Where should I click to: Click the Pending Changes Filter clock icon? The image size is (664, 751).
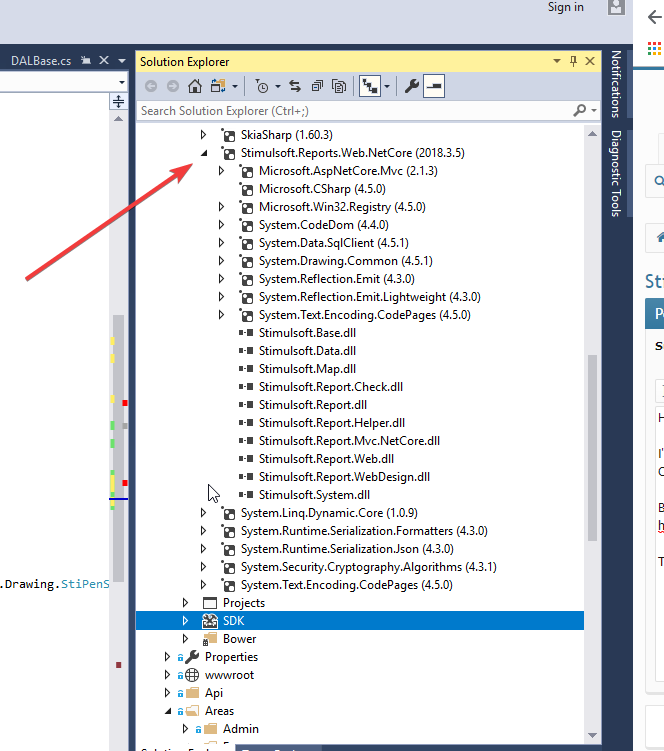261,87
